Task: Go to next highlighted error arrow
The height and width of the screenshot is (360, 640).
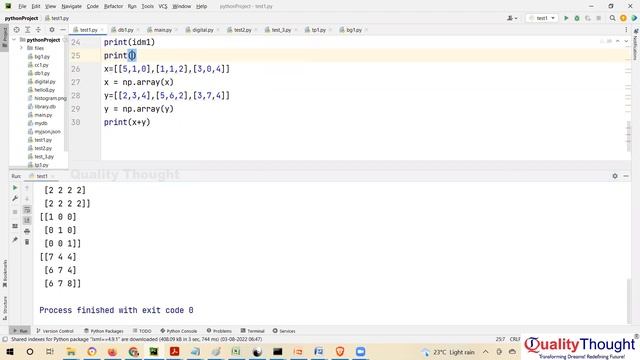Action: [x=626, y=41]
